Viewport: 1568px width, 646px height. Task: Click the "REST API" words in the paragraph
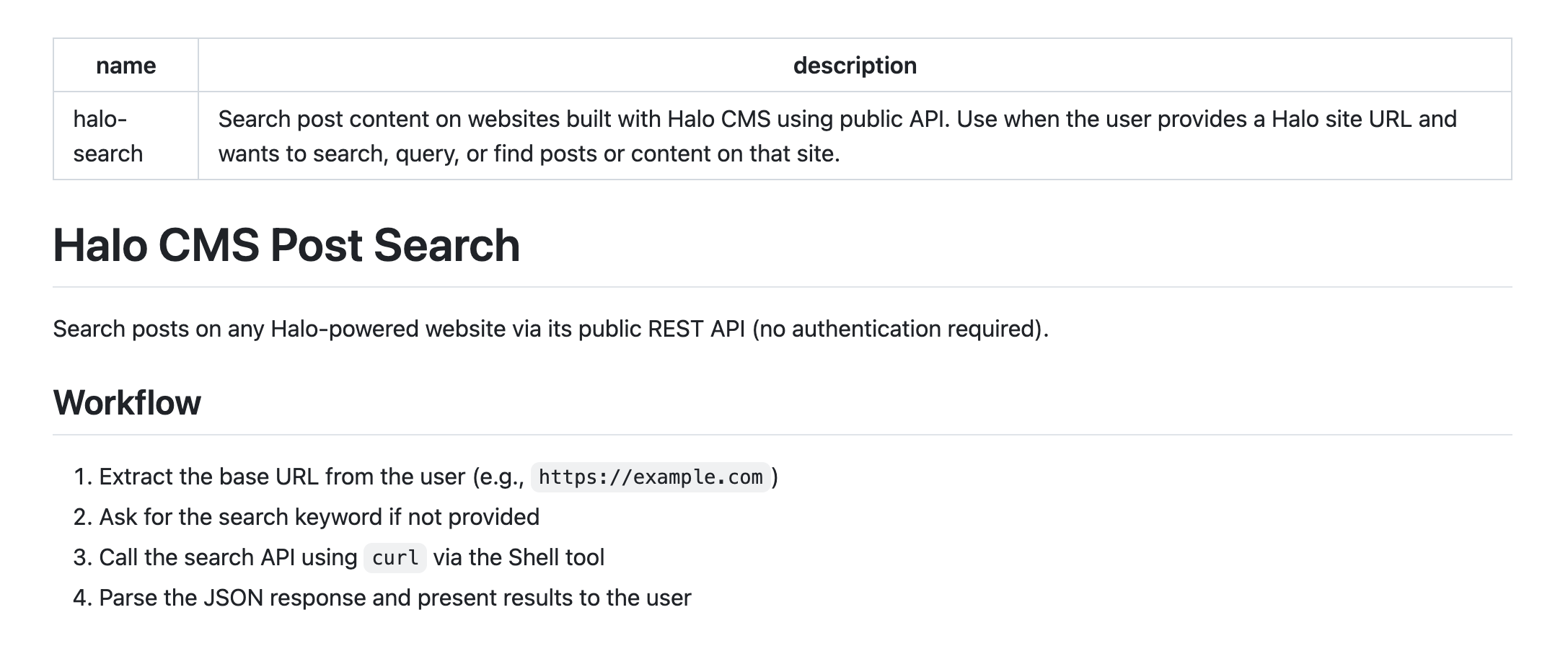point(696,329)
